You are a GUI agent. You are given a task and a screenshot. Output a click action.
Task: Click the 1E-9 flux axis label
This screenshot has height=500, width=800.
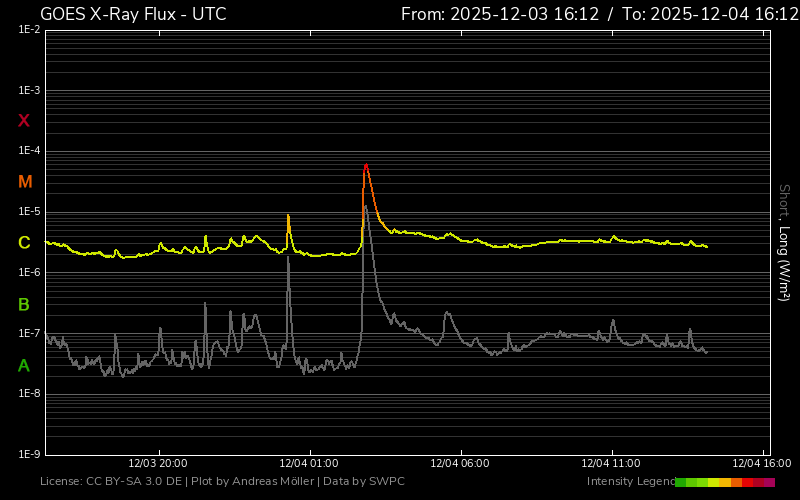click(x=29, y=454)
